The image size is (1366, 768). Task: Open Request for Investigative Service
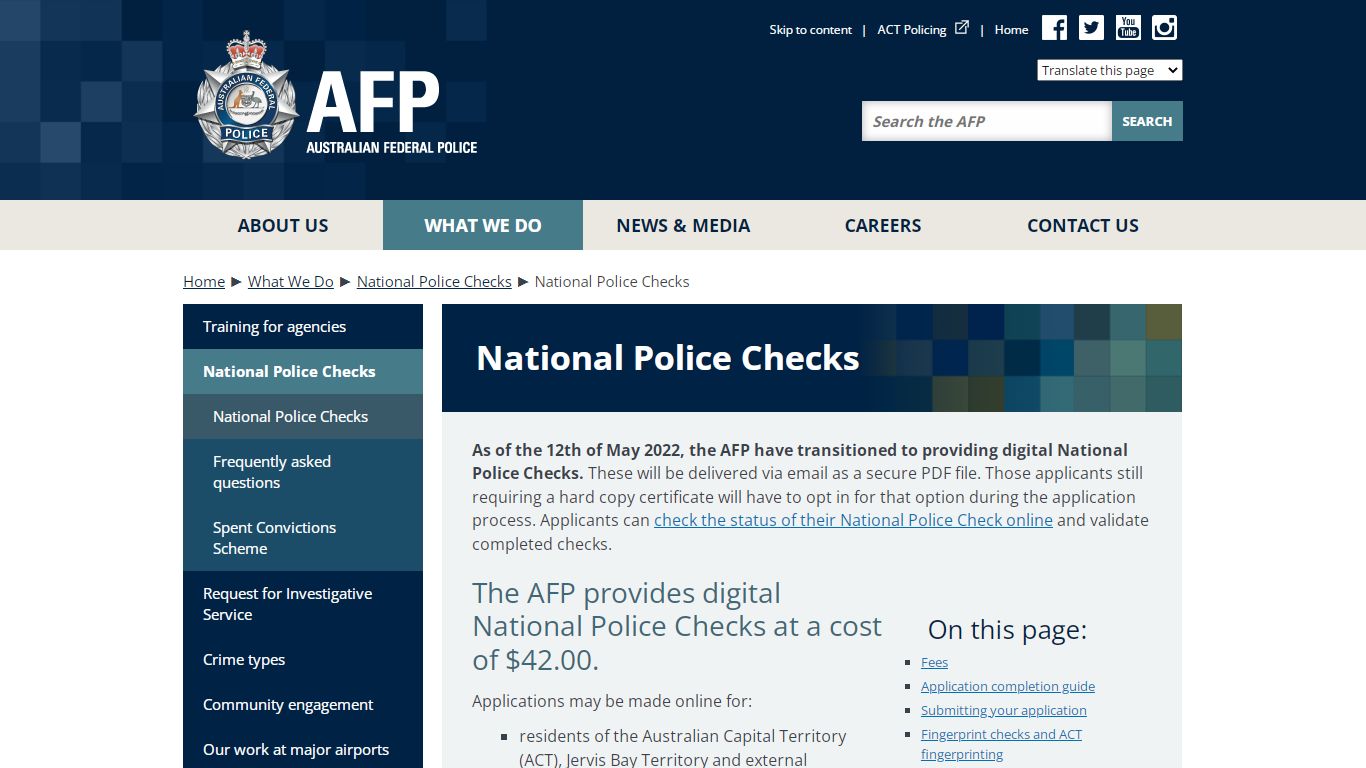303,604
